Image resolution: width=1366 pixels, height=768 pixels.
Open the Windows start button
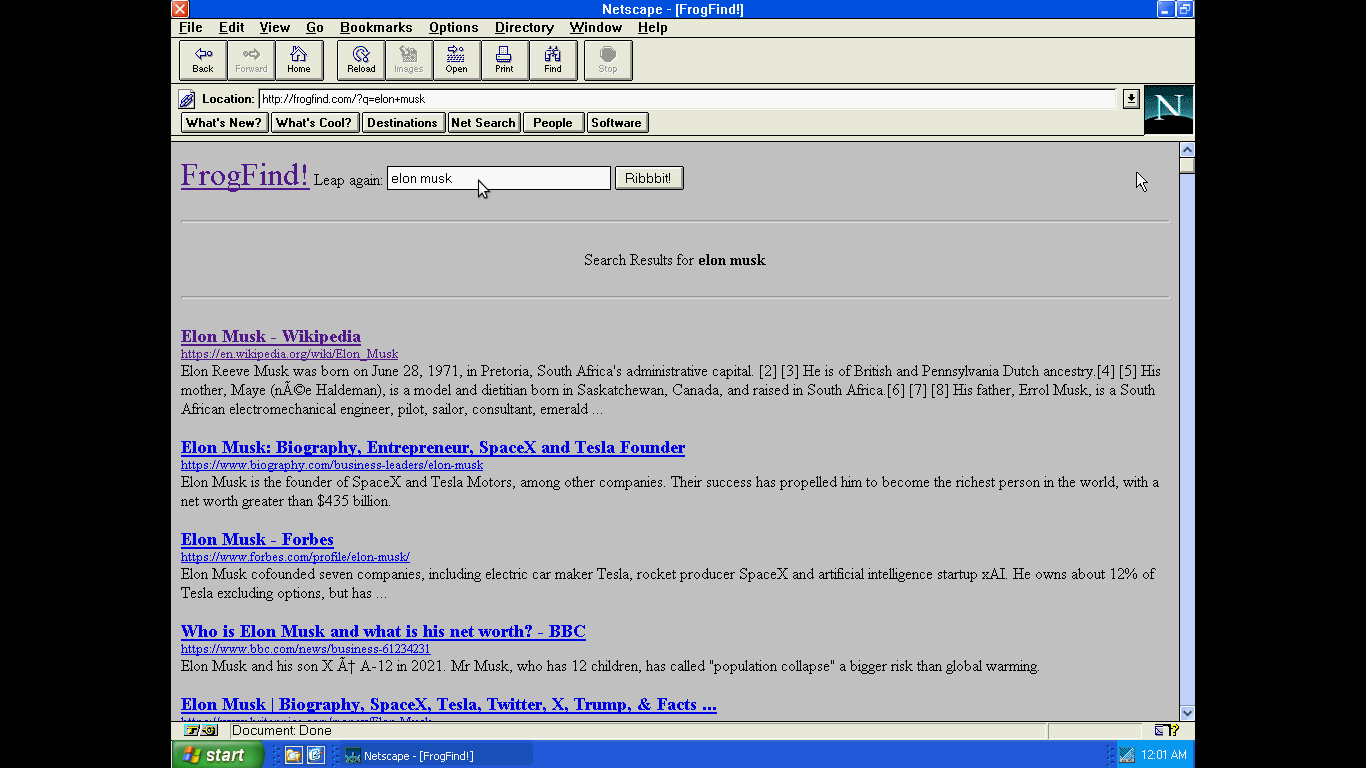218,755
